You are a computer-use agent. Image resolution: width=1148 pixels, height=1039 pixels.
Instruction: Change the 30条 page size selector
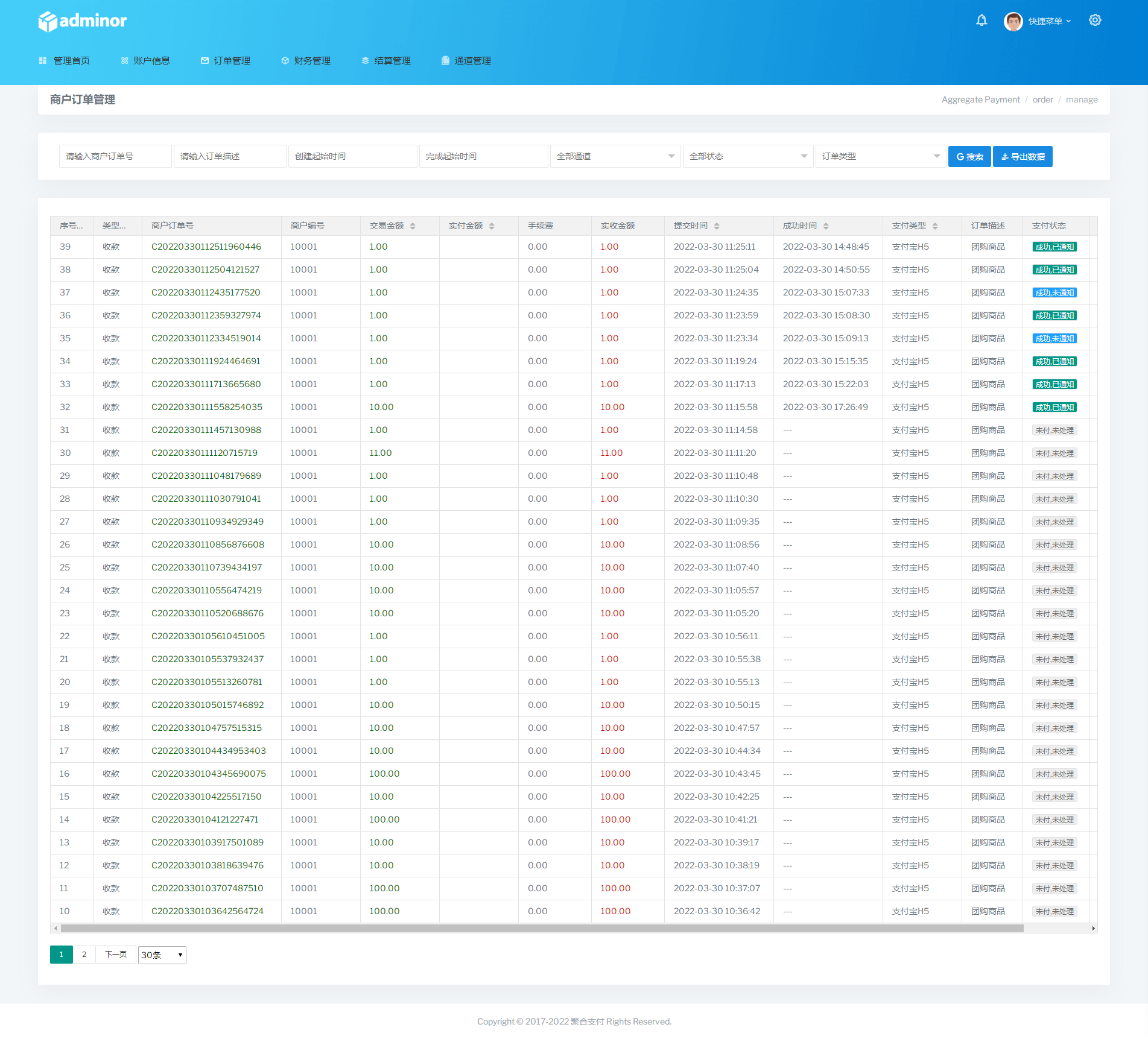[x=162, y=955]
